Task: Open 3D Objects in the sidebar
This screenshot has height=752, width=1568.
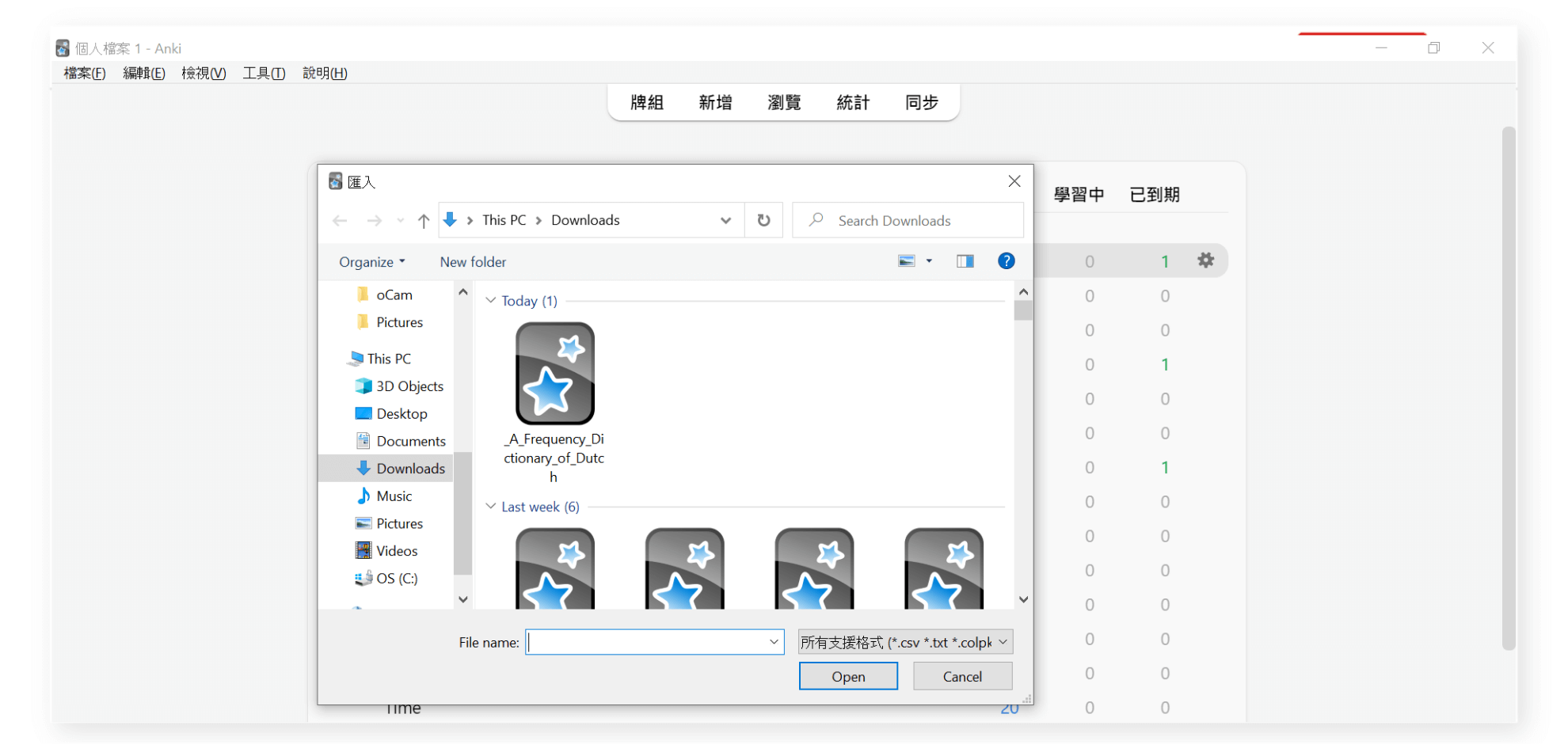Action: (409, 386)
